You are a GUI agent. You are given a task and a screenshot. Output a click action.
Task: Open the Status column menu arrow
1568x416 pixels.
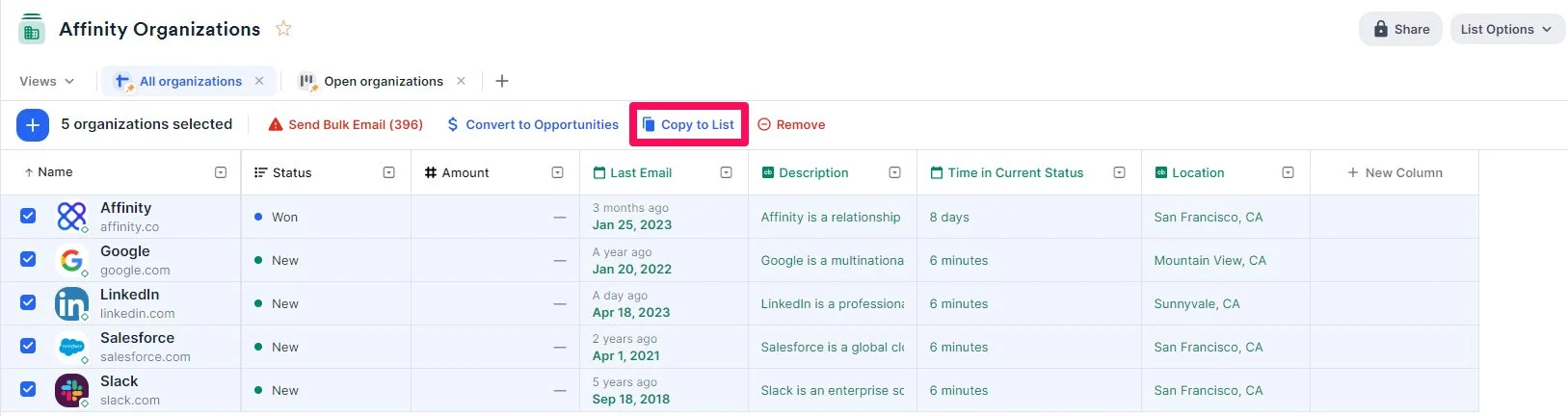point(389,172)
